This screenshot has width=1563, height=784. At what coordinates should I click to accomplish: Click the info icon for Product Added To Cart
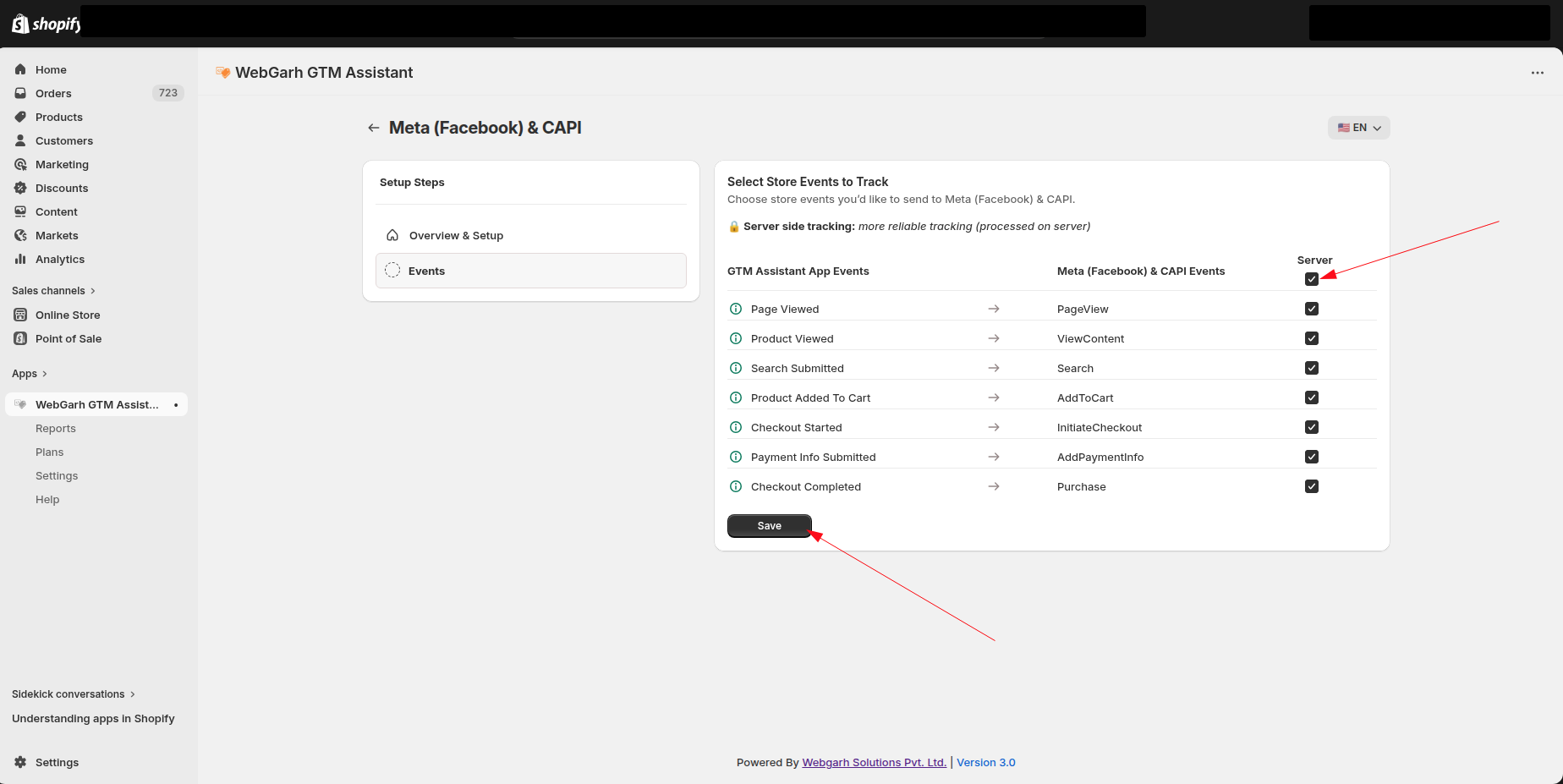click(736, 397)
